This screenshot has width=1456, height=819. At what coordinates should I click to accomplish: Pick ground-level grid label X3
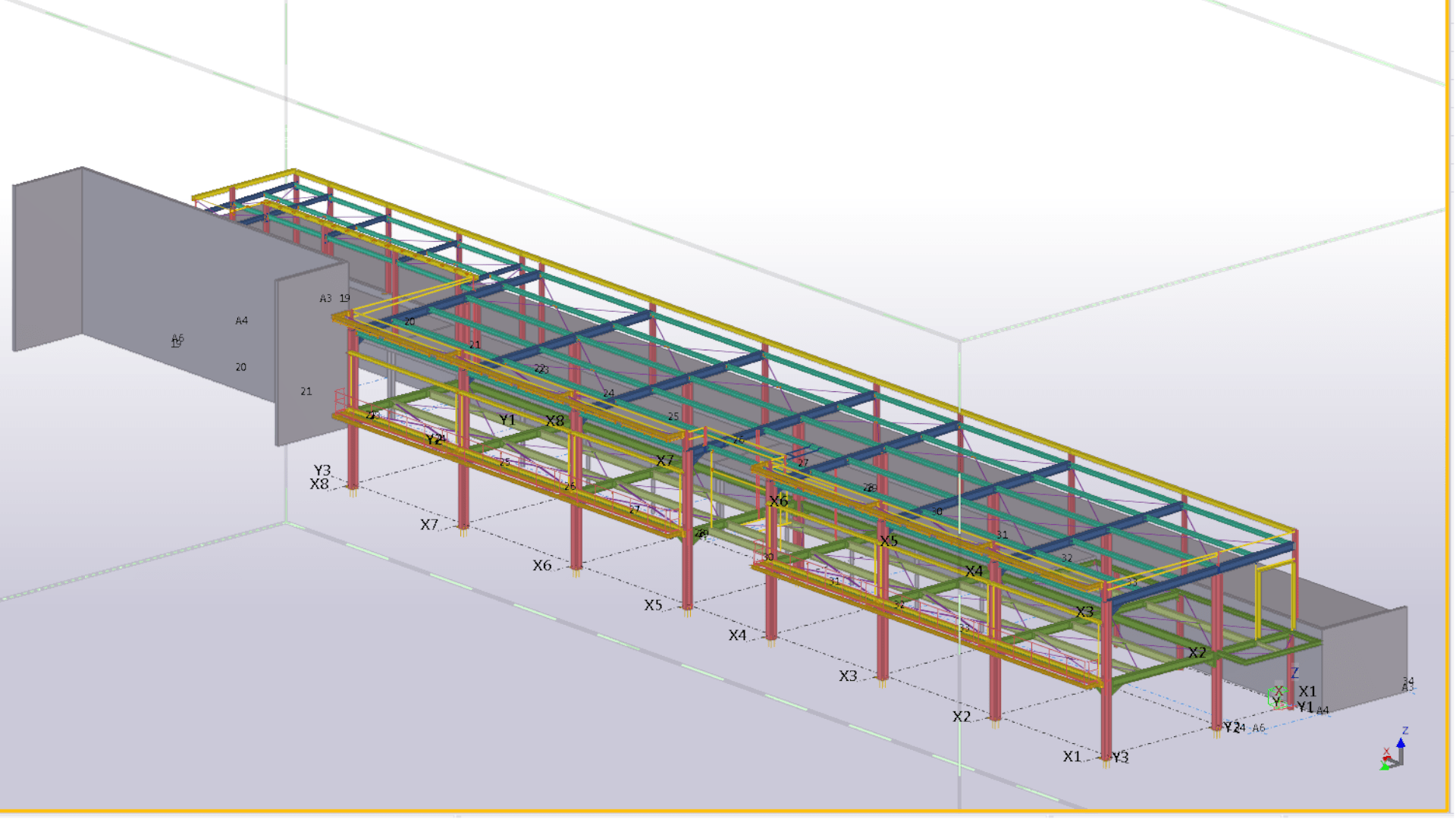[x=848, y=676]
